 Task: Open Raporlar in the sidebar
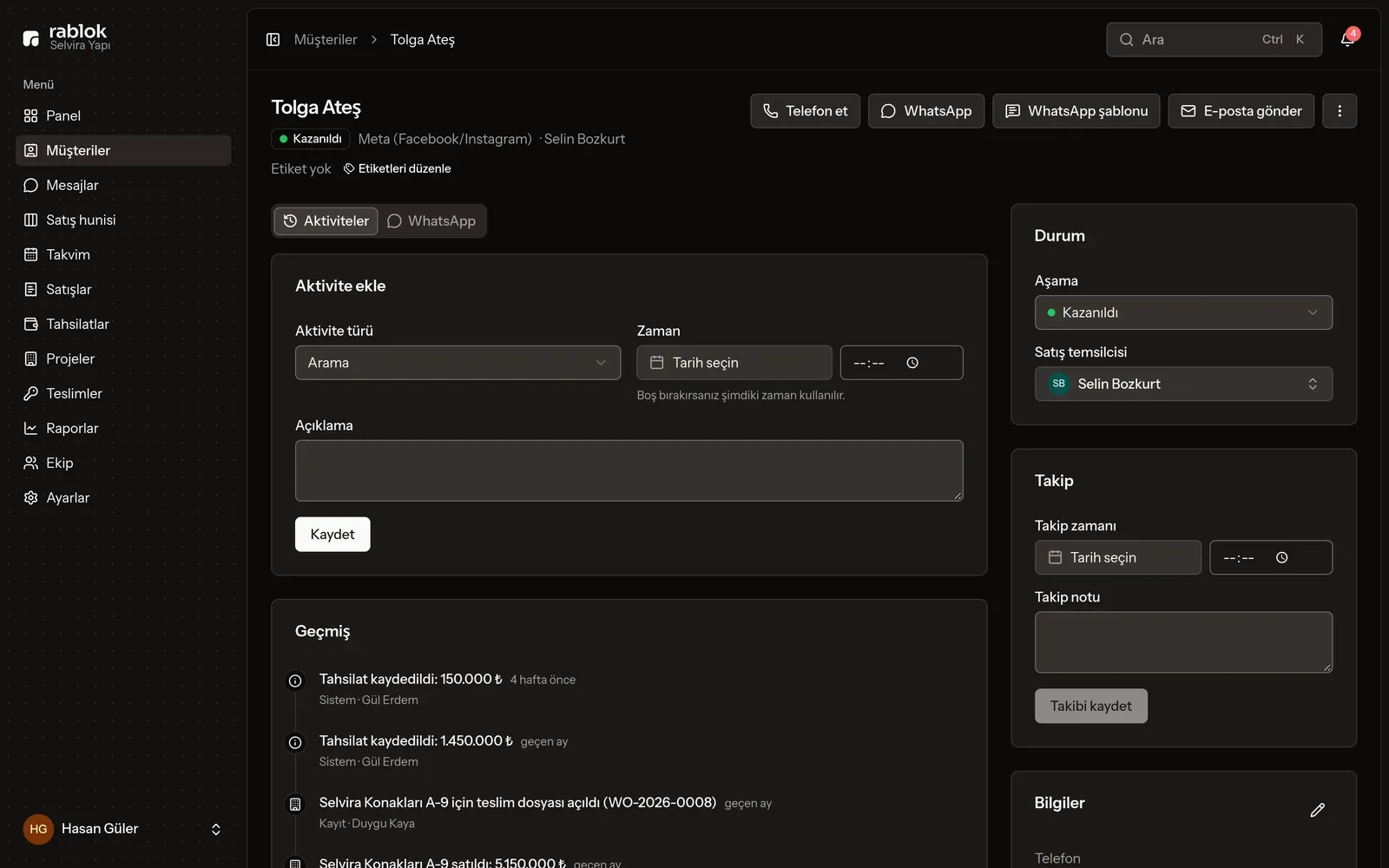point(123,428)
